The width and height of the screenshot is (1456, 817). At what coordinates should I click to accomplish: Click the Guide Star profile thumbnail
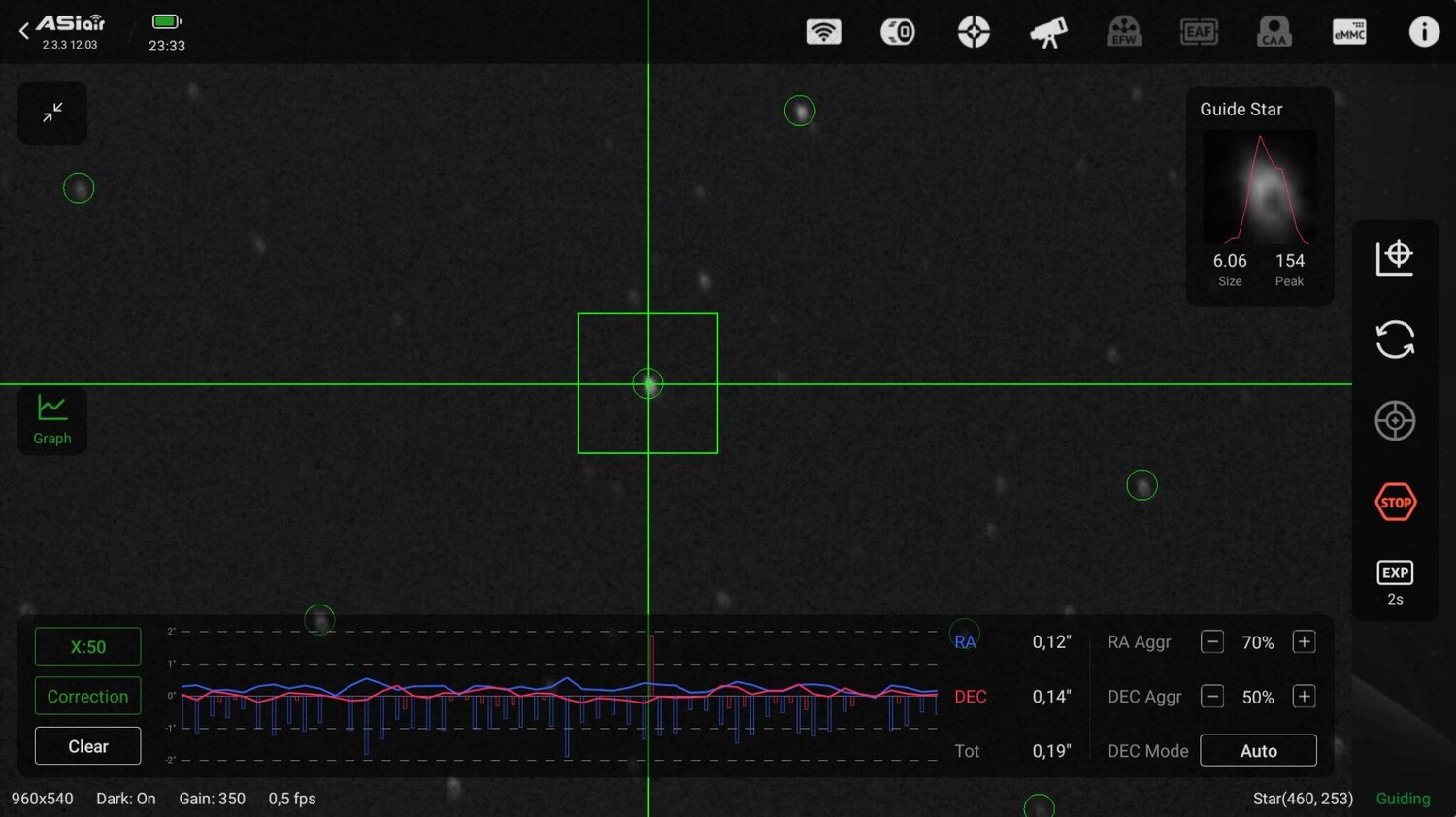point(1260,187)
